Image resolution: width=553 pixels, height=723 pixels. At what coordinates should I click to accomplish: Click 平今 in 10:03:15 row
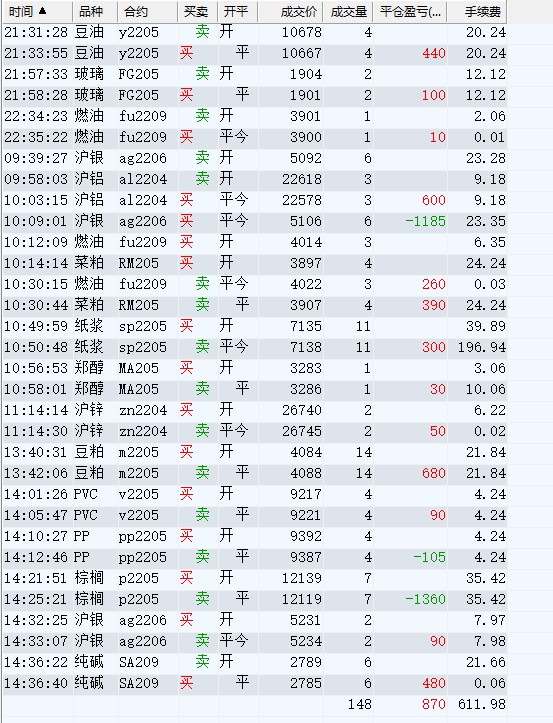pyautogui.click(x=234, y=200)
